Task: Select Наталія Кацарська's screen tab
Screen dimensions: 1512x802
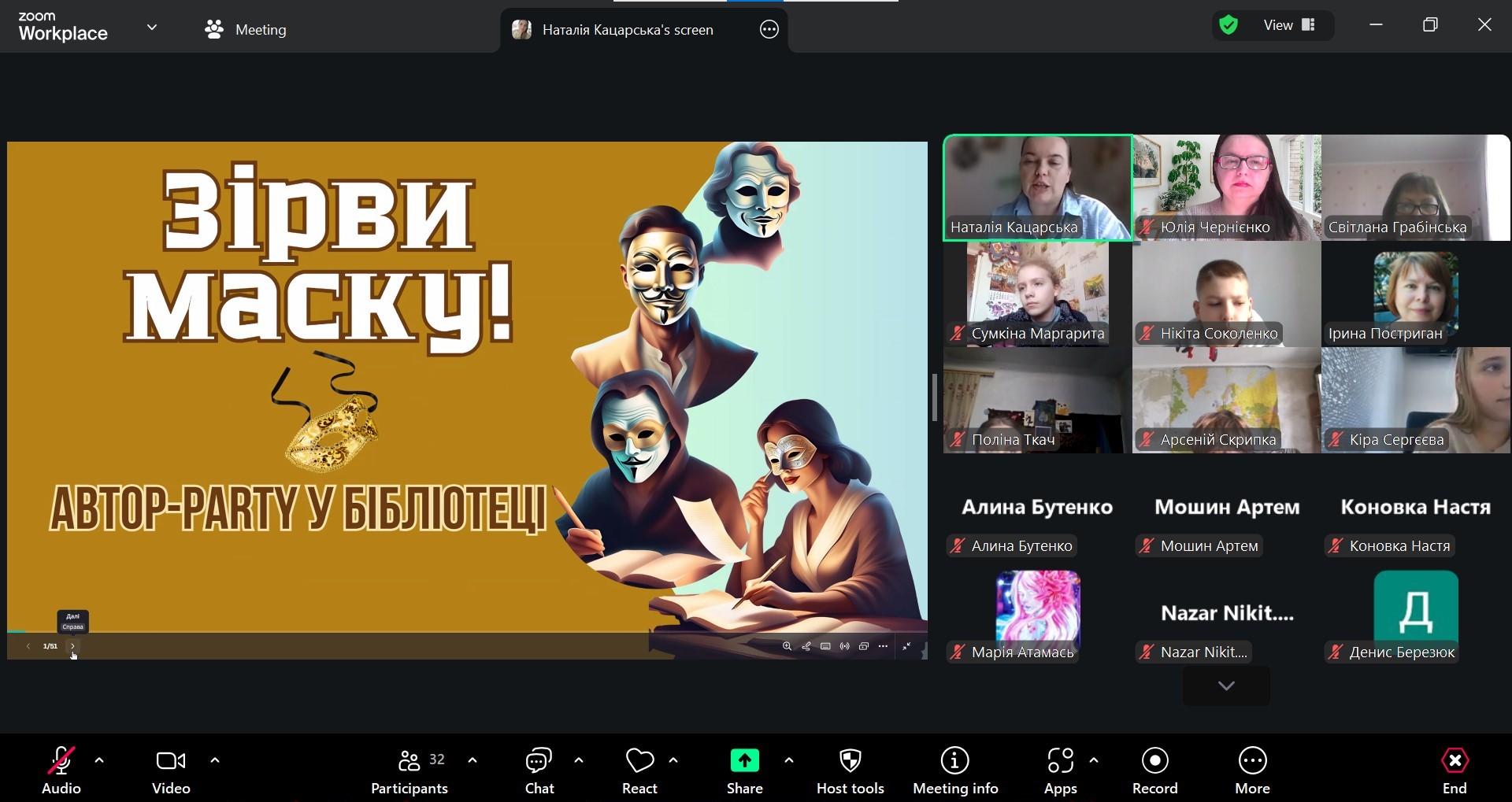Action: pos(627,30)
